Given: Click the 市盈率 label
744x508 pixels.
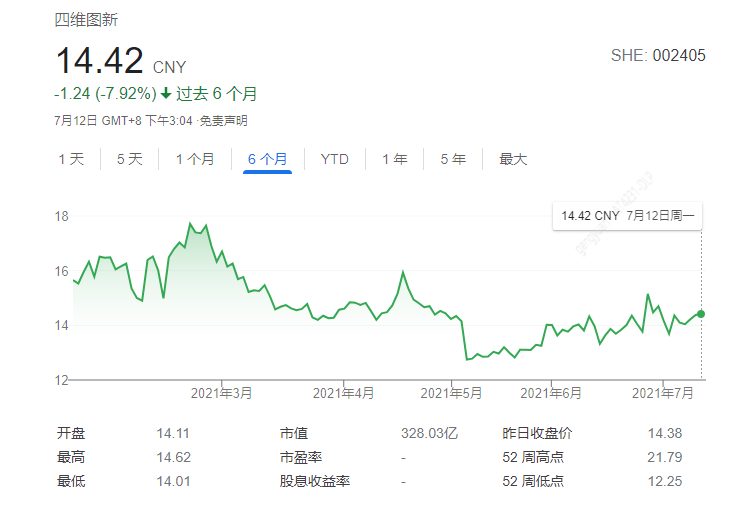Looking at the screenshot, I should click(301, 457).
